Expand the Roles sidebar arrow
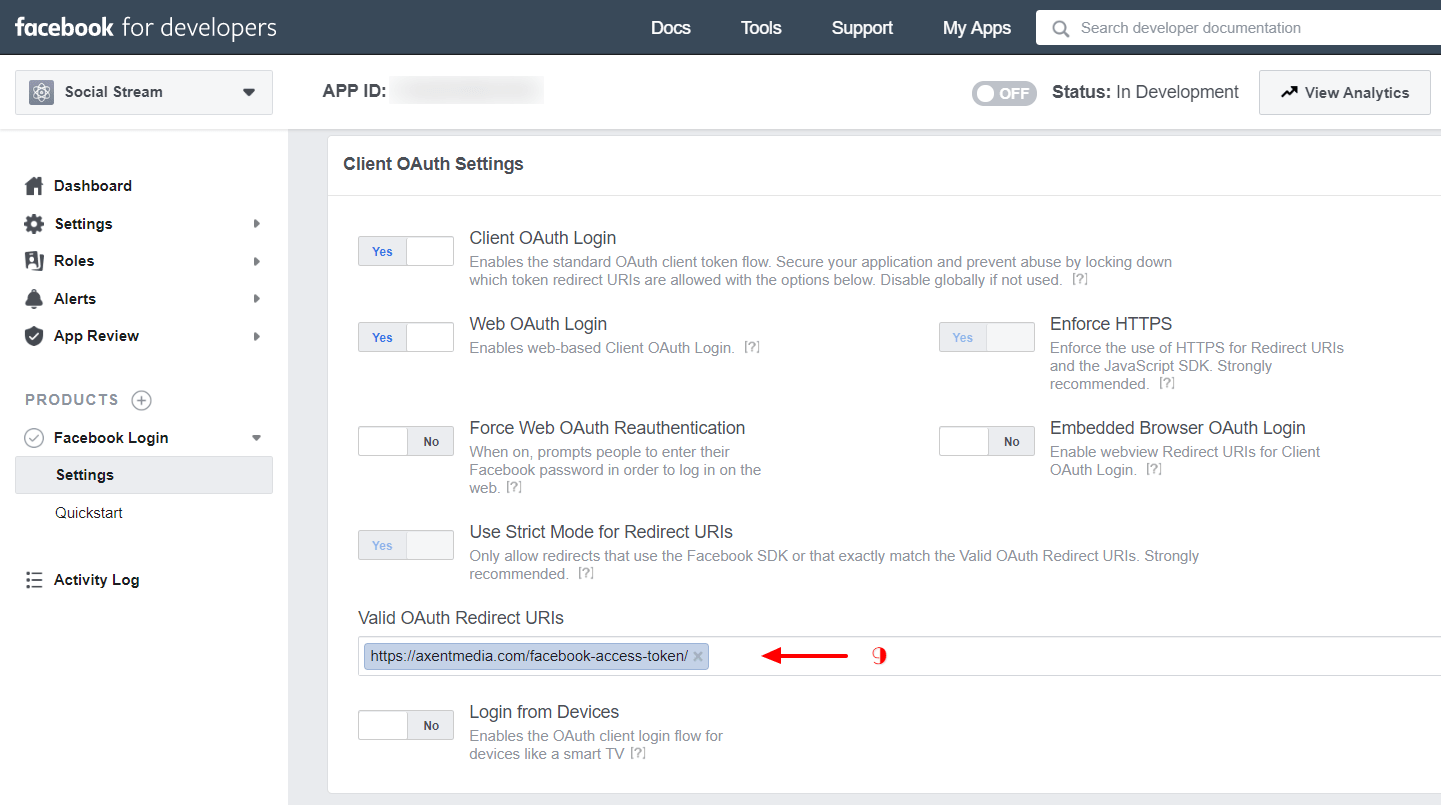The image size is (1441, 805). pos(257,261)
